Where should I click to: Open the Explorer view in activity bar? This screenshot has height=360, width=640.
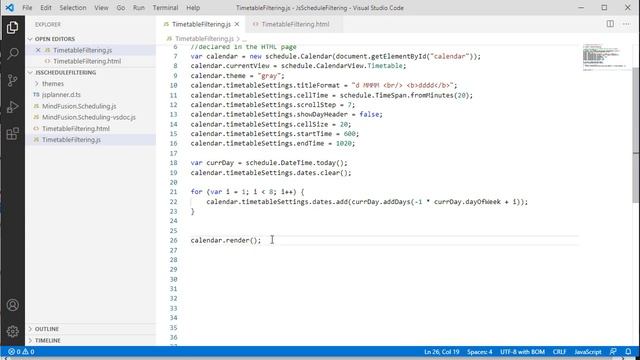(13, 28)
